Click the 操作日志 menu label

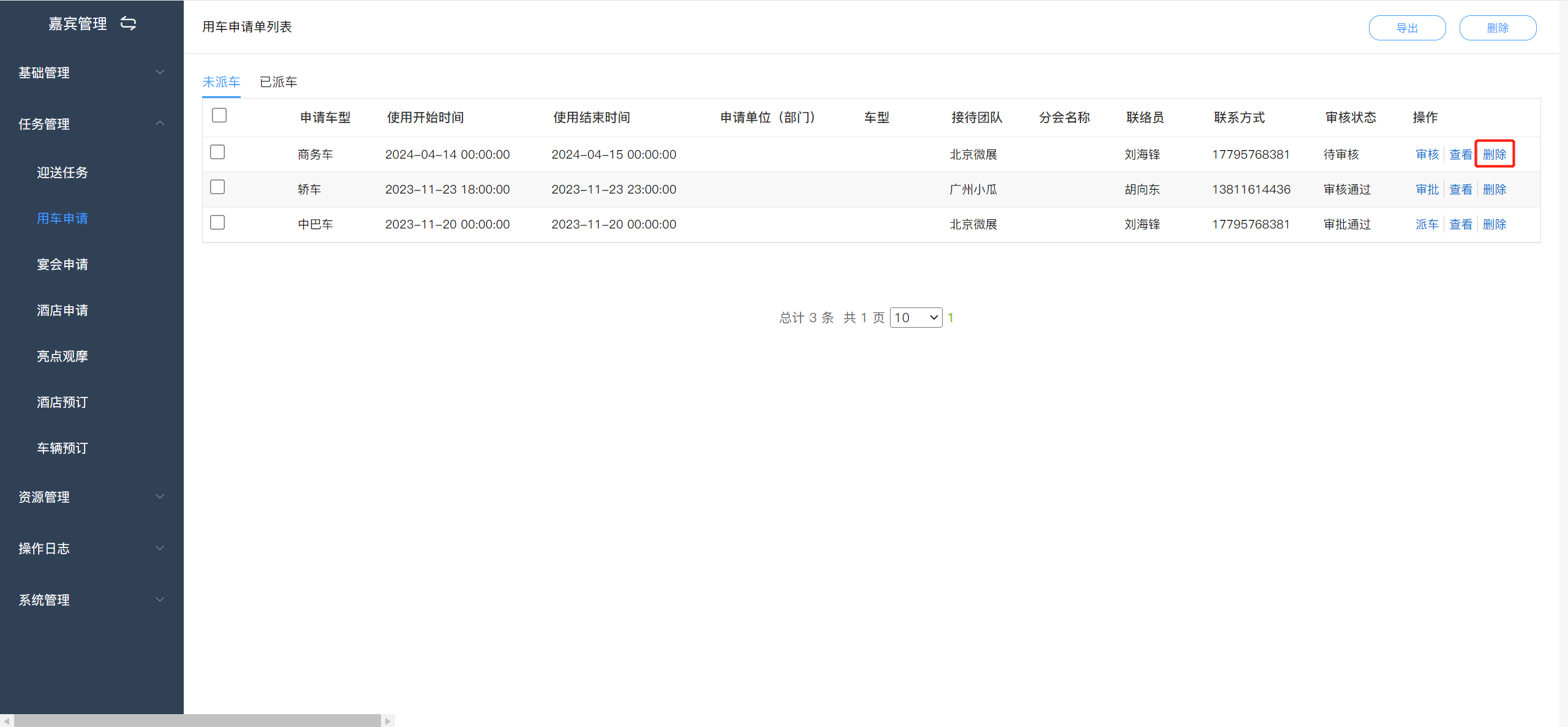tap(44, 549)
